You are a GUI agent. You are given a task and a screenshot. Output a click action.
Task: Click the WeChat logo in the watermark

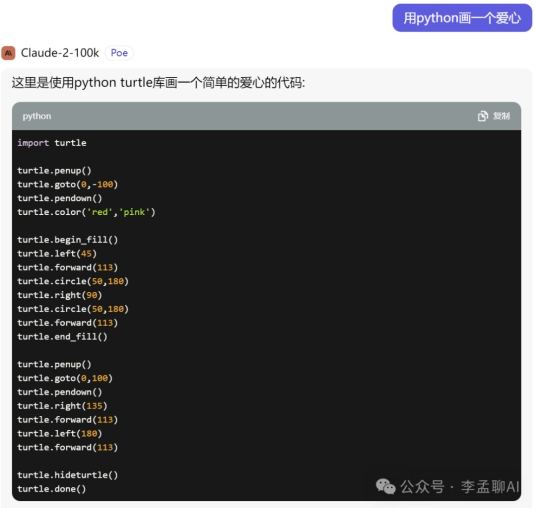pos(386,486)
